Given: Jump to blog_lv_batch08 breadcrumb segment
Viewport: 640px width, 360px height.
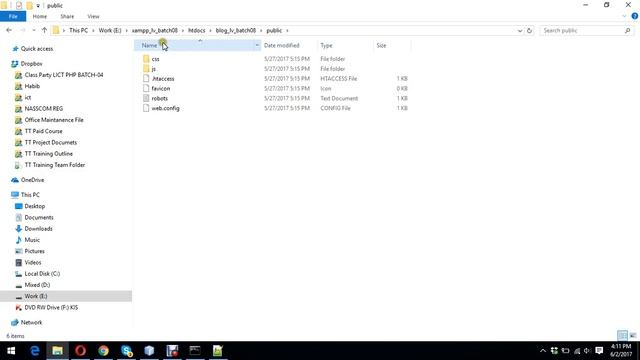Looking at the screenshot, I should (236, 31).
